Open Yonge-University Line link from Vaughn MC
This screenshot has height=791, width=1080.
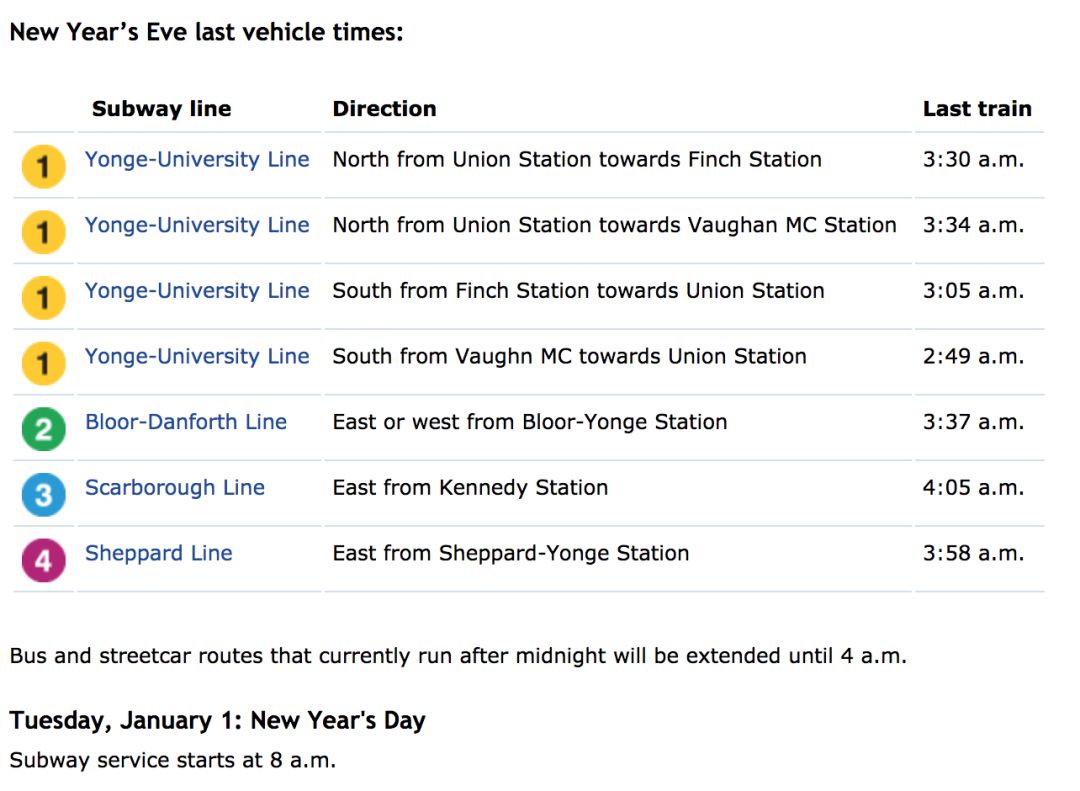(197, 356)
